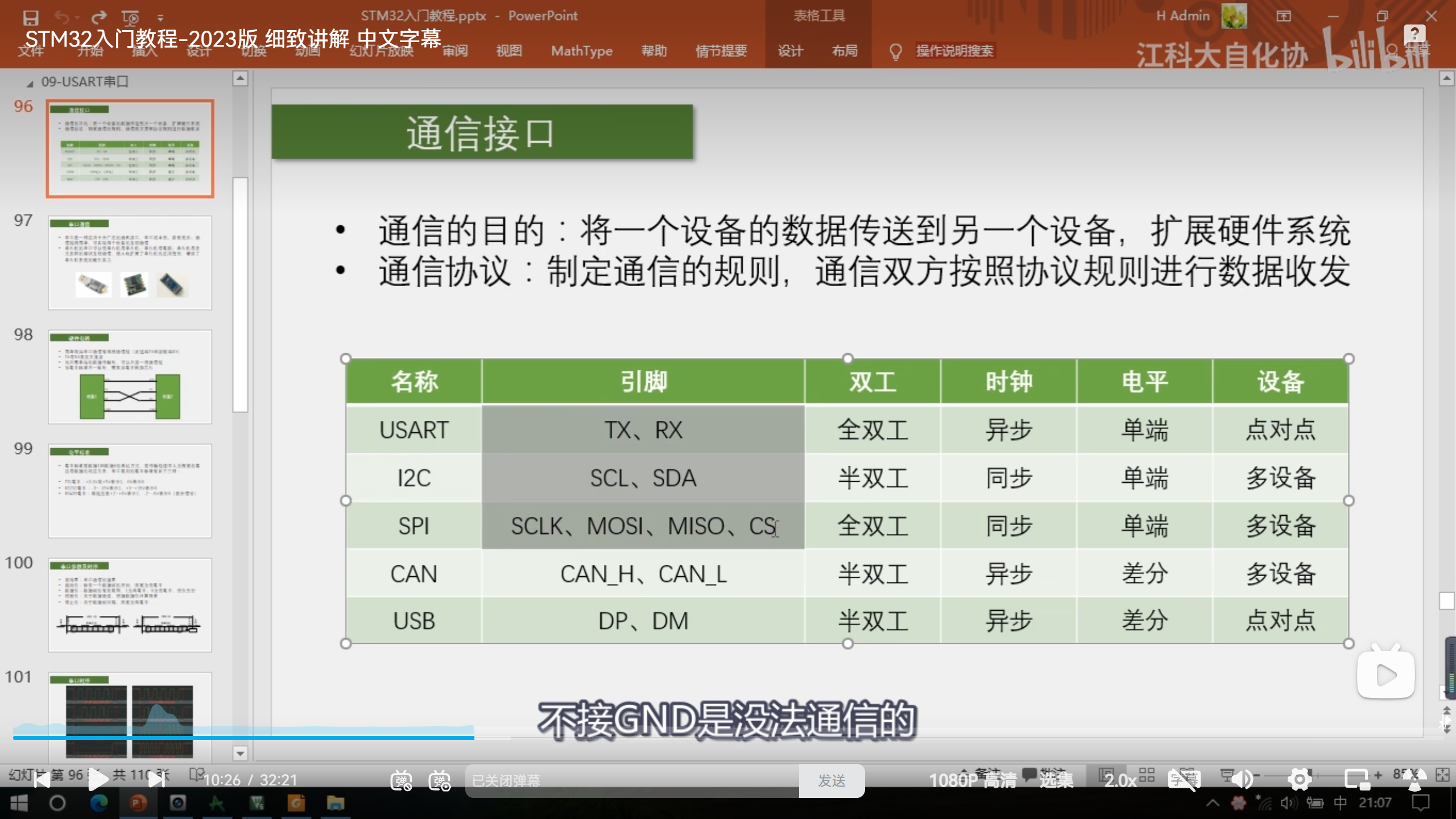Viewport: 1456px width, 819px height.
Task: Toggle the danmaku display switch
Action: pyautogui.click(x=401, y=780)
